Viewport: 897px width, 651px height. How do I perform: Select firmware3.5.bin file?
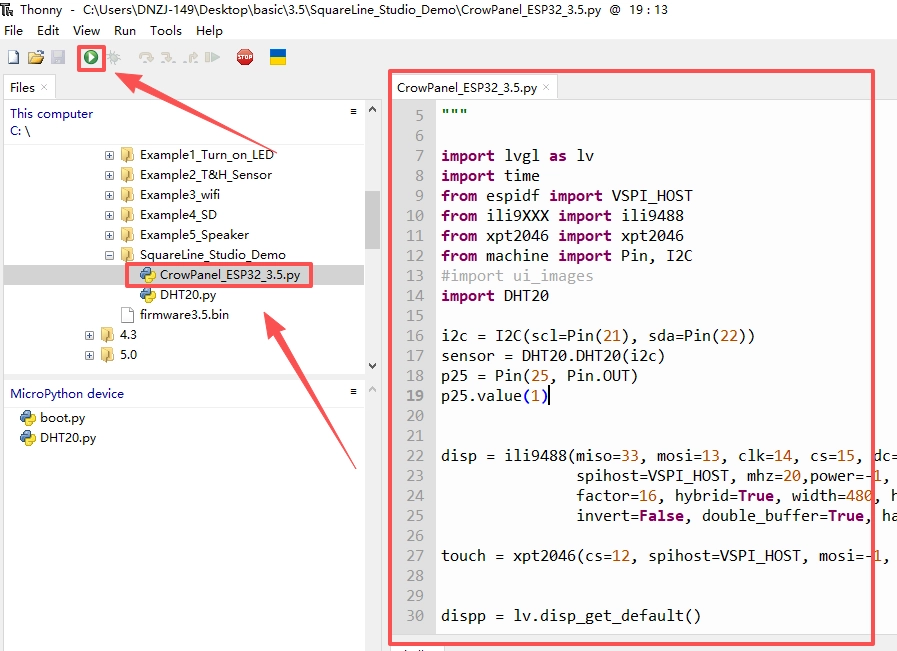[184, 315]
